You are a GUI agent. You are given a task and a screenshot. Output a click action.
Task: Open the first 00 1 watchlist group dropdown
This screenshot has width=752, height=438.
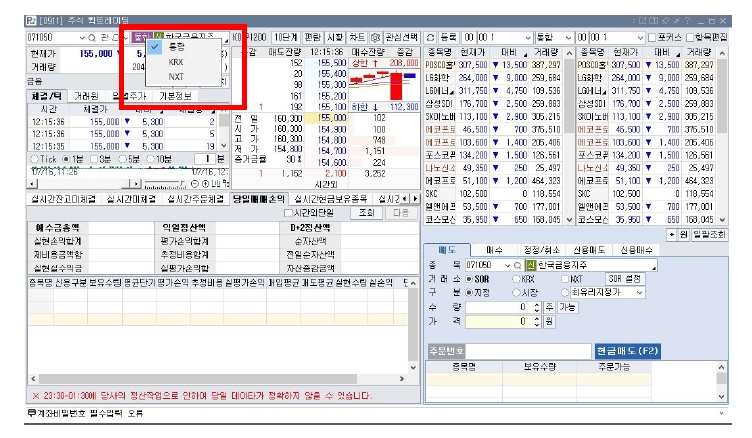(x=528, y=37)
